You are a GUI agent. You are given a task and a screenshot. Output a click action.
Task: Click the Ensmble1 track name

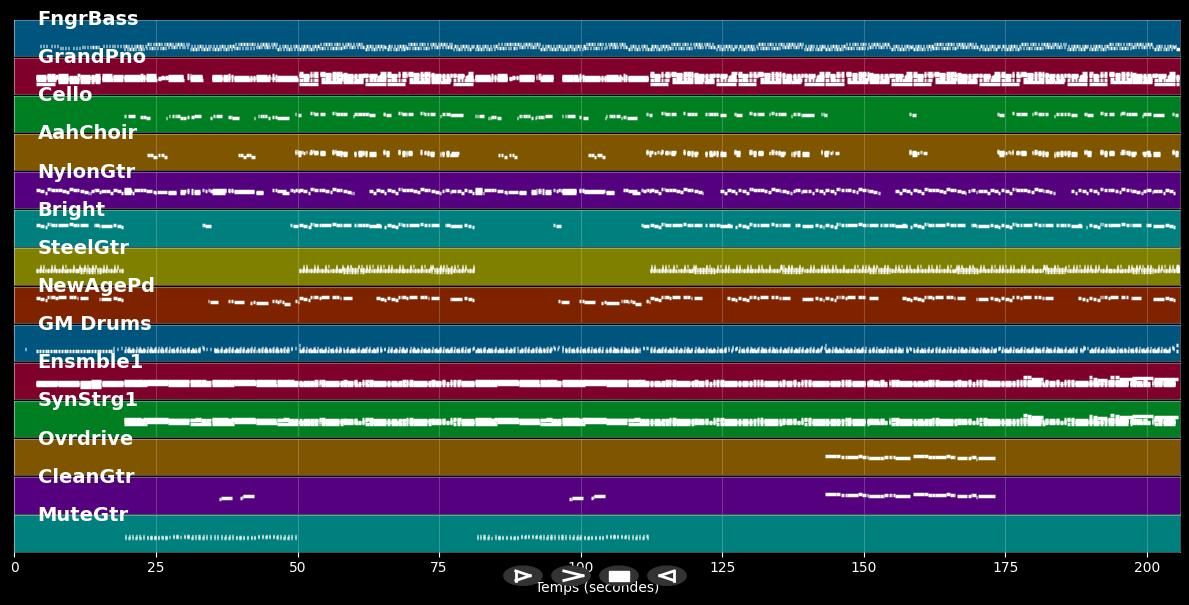(90, 362)
